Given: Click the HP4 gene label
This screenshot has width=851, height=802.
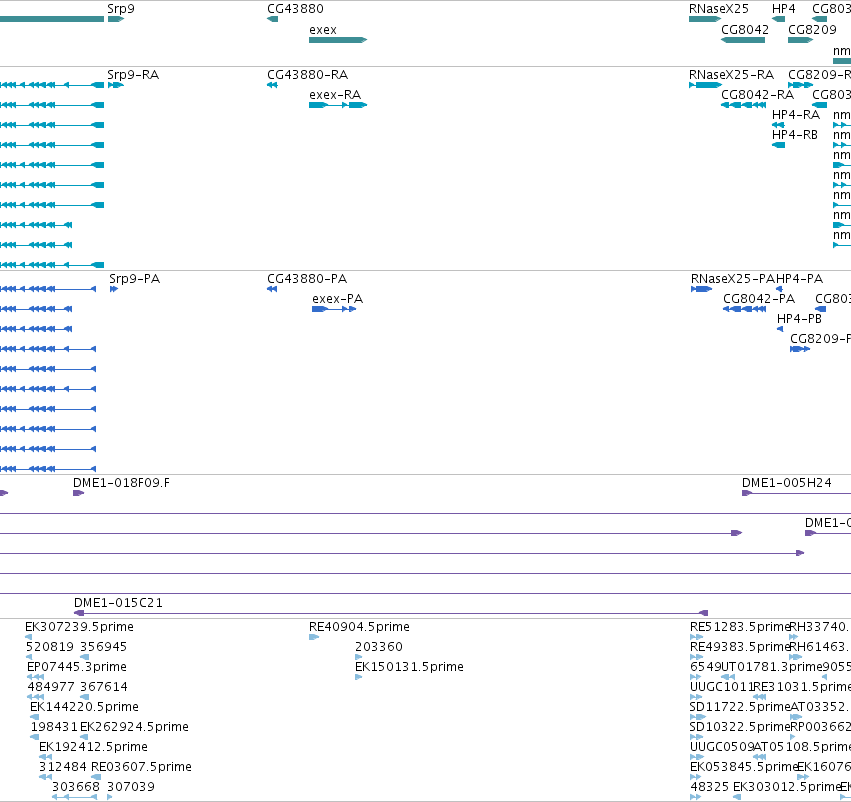Looking at the screenshot, I should click(784, 9).
